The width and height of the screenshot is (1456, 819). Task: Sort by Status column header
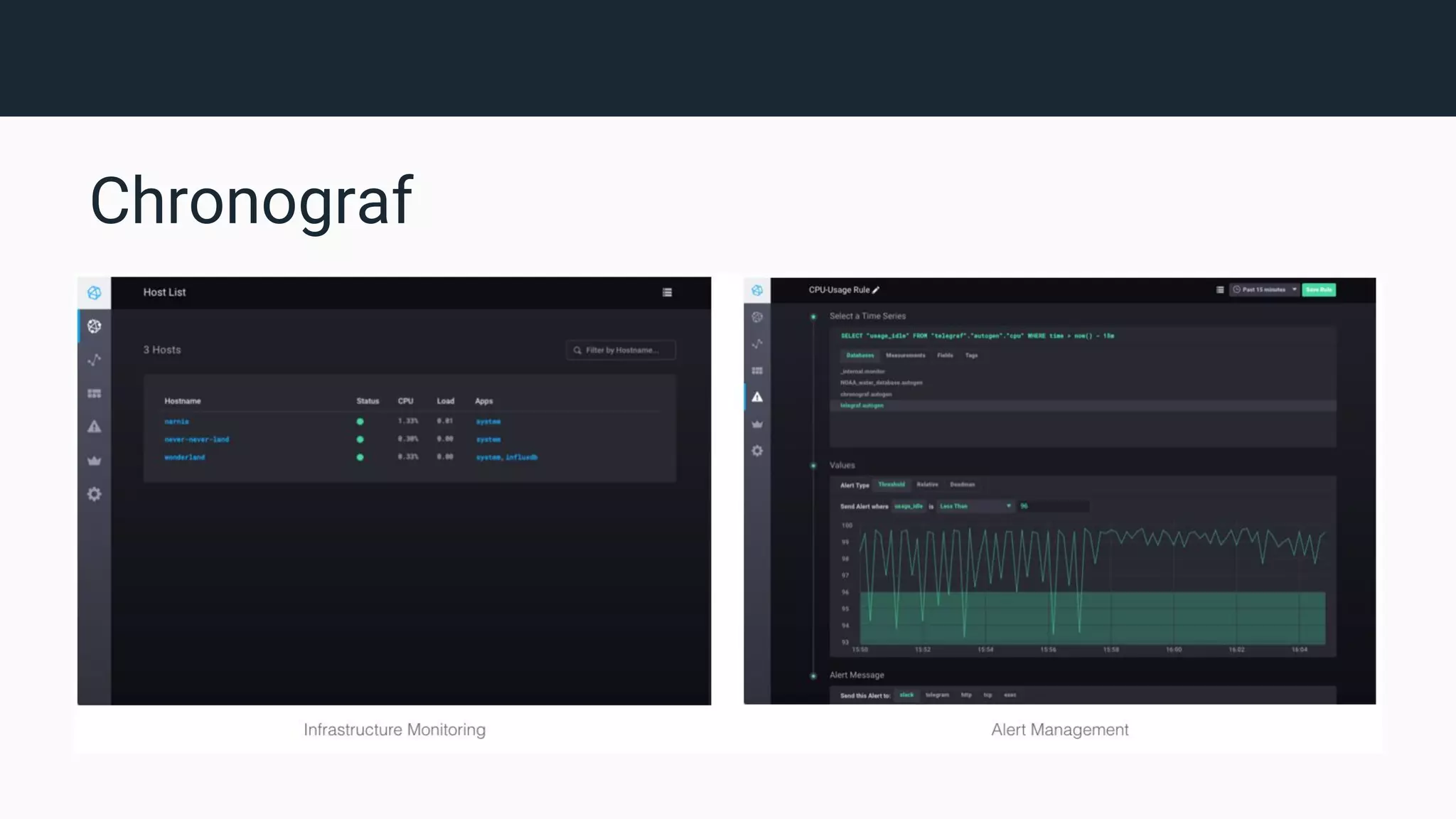[368, 401]
